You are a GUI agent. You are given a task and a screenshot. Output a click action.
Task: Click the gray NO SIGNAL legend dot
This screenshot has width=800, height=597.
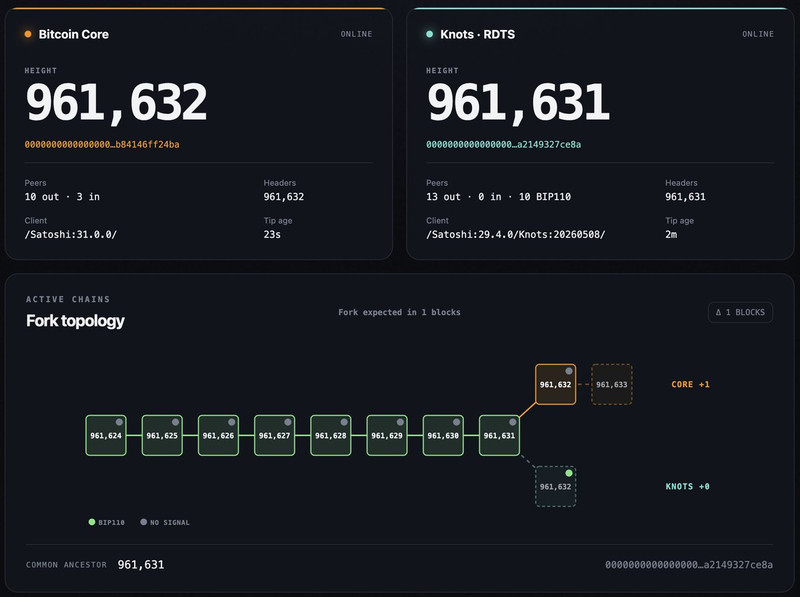[144, 522]
